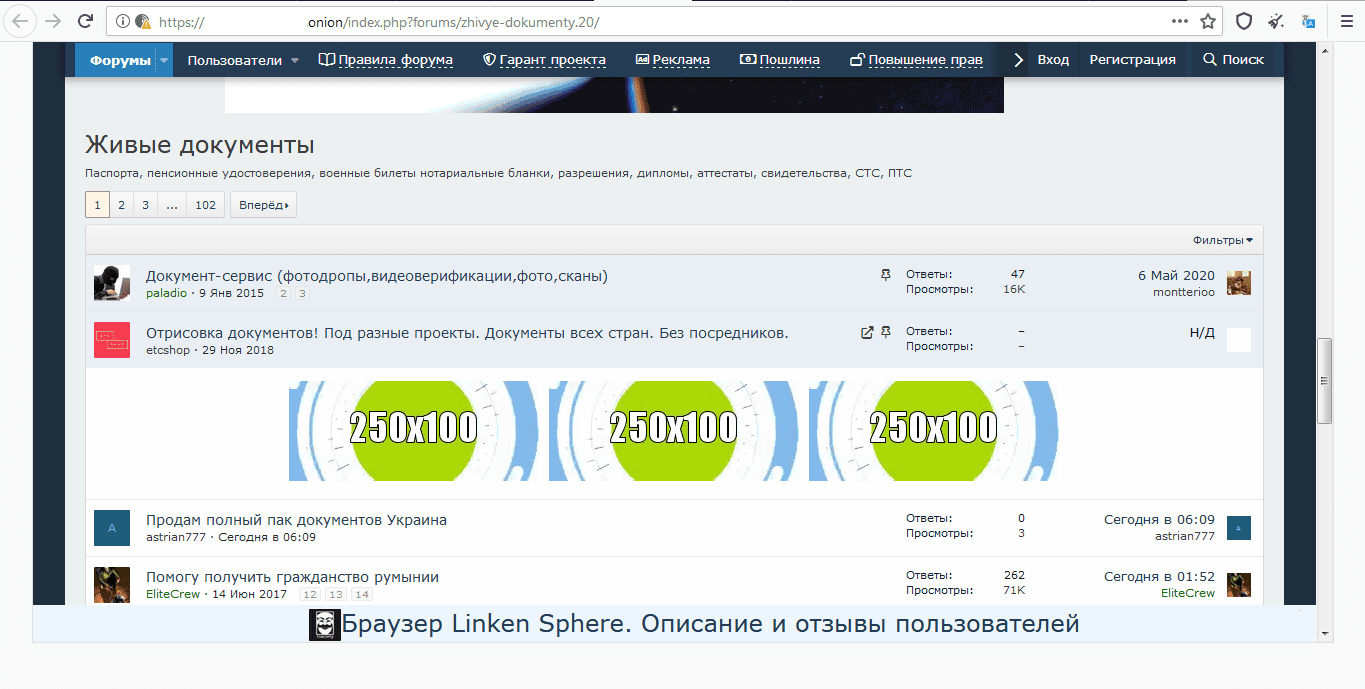Viewport: 1365px width, 689px height.
Task: Select the Реклама navigation item
Action: 673,60
